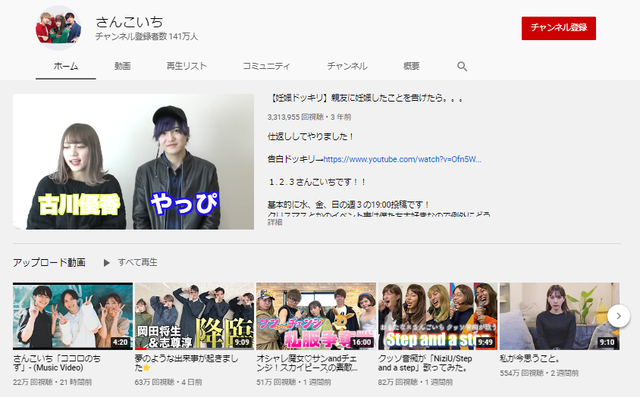Click title オシャレ魔女♡サンandチェンジ

pyautogui.click(x=307, y=363)
